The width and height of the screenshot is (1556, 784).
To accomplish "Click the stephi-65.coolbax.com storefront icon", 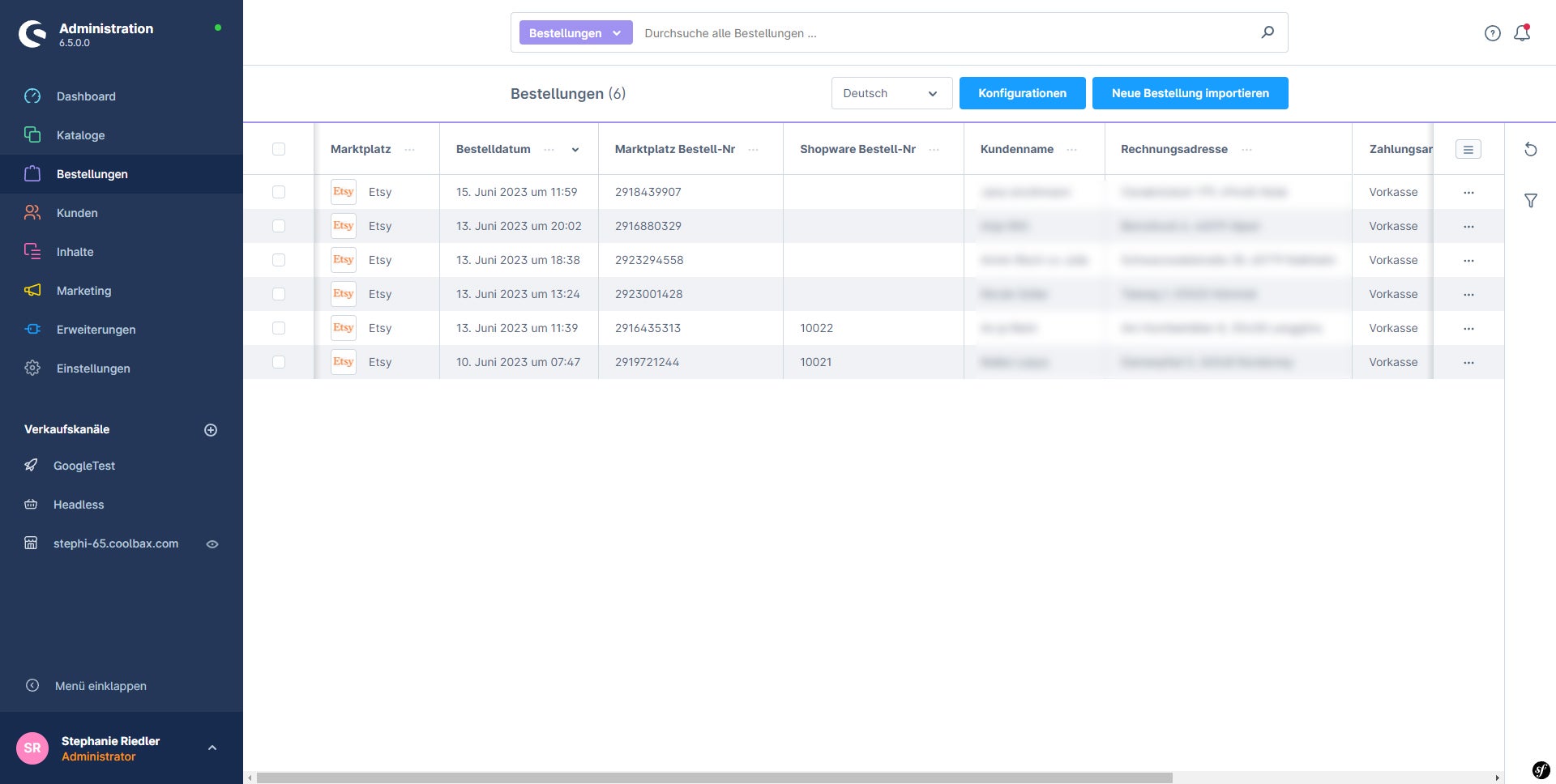I will [x=31, y=543].
